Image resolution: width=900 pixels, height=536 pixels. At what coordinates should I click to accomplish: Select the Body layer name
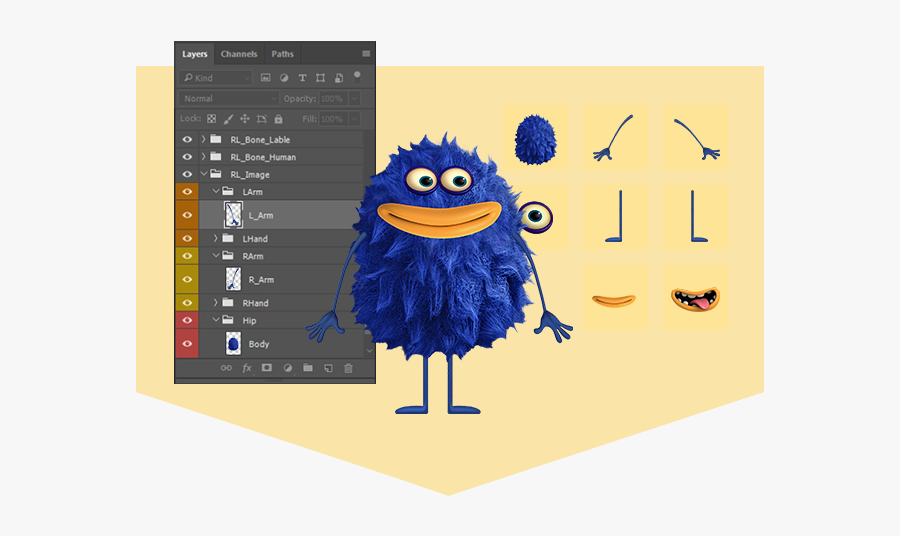tap(259, 344)
